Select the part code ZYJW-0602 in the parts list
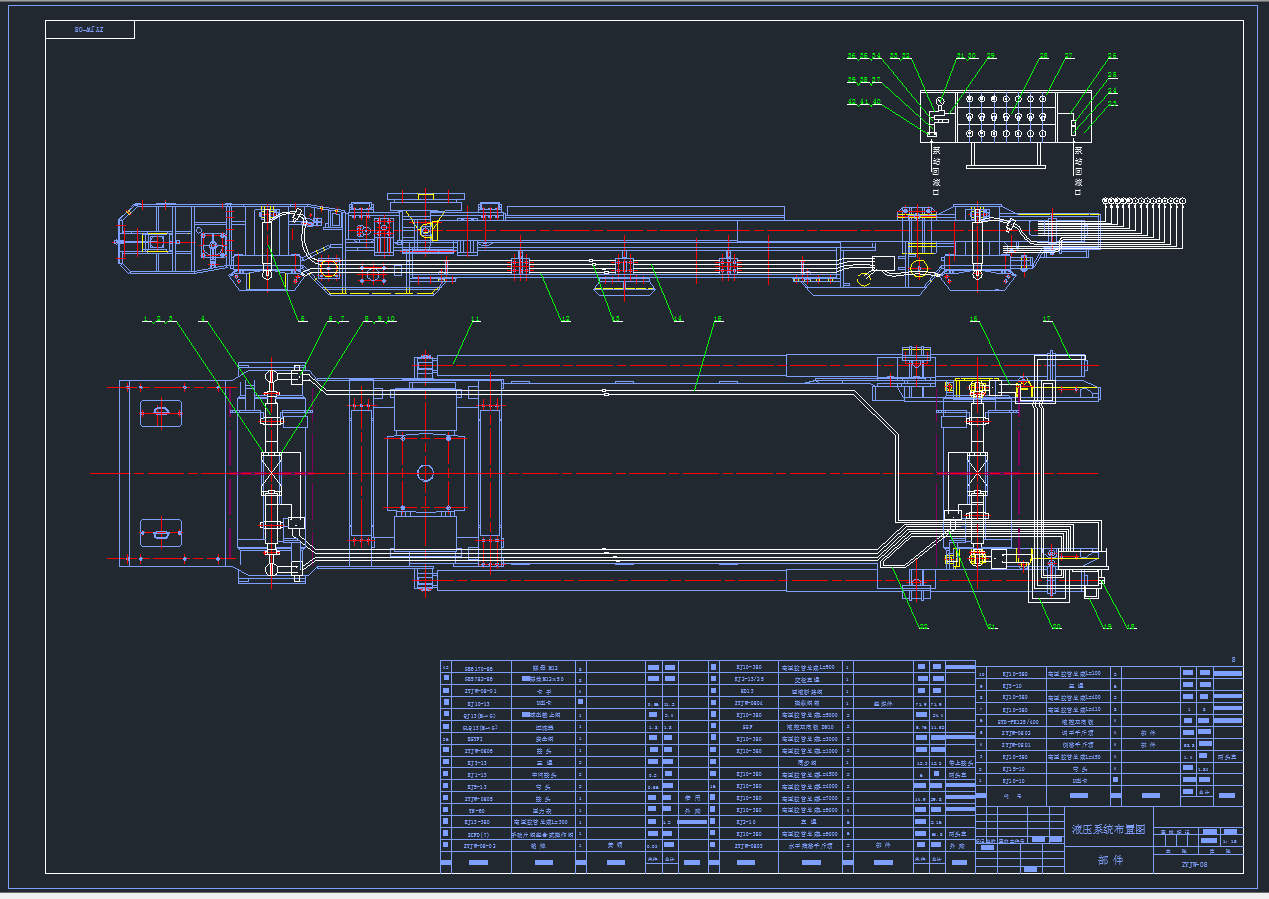Viewport: 1269px width, 899px height. click(1016, 733)
